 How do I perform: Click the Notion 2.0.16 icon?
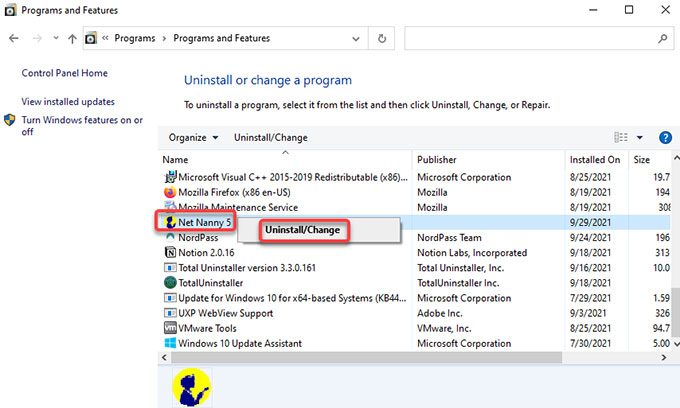tap(170, 252)
